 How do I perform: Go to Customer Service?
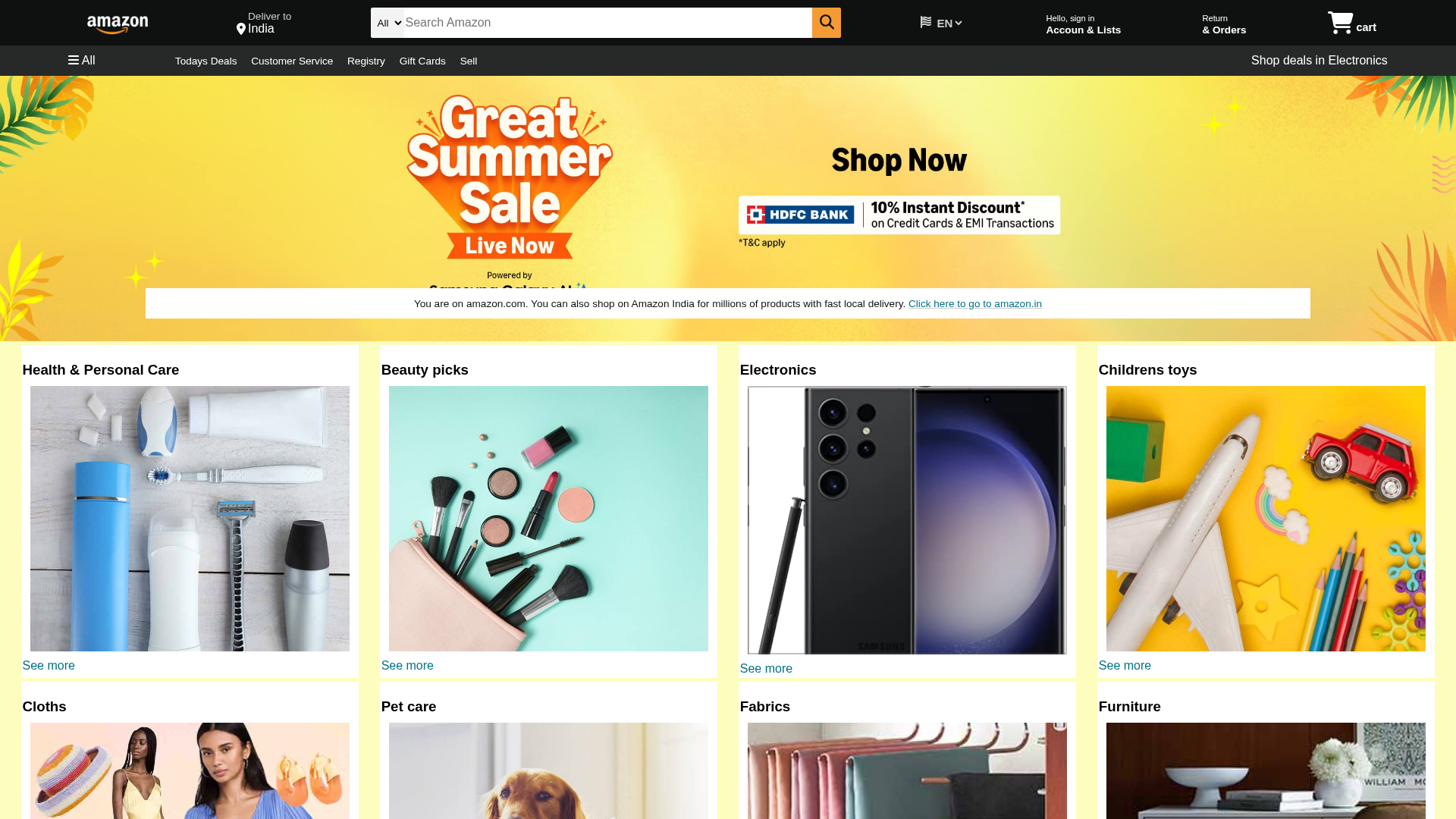point(292,61)
